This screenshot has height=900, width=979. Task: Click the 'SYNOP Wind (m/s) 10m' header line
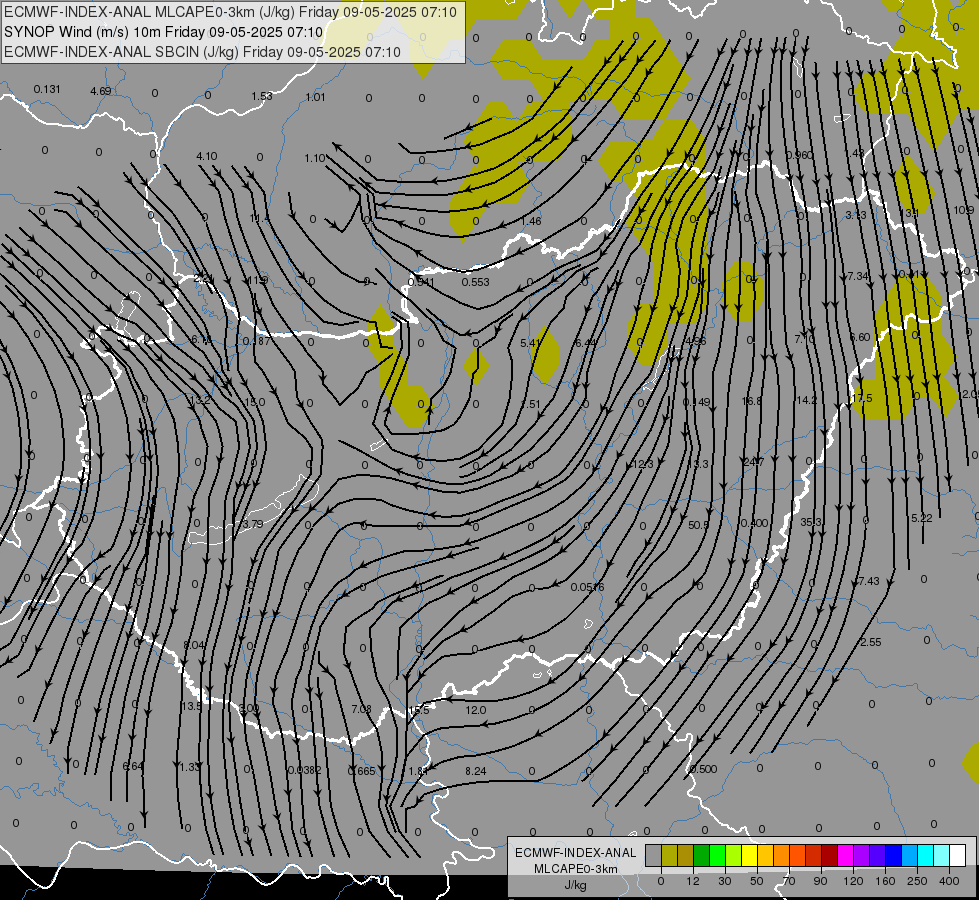click(x=164, y=32)
